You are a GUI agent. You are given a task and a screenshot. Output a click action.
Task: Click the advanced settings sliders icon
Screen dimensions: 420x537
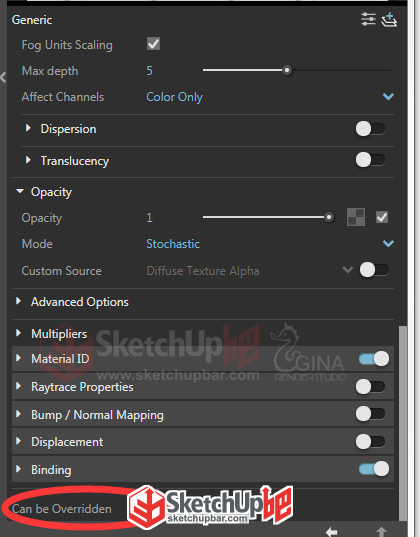(x=368, y=19)
